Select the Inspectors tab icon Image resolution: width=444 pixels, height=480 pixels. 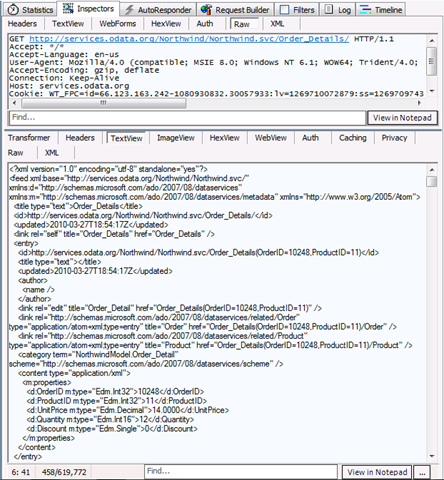68,9
